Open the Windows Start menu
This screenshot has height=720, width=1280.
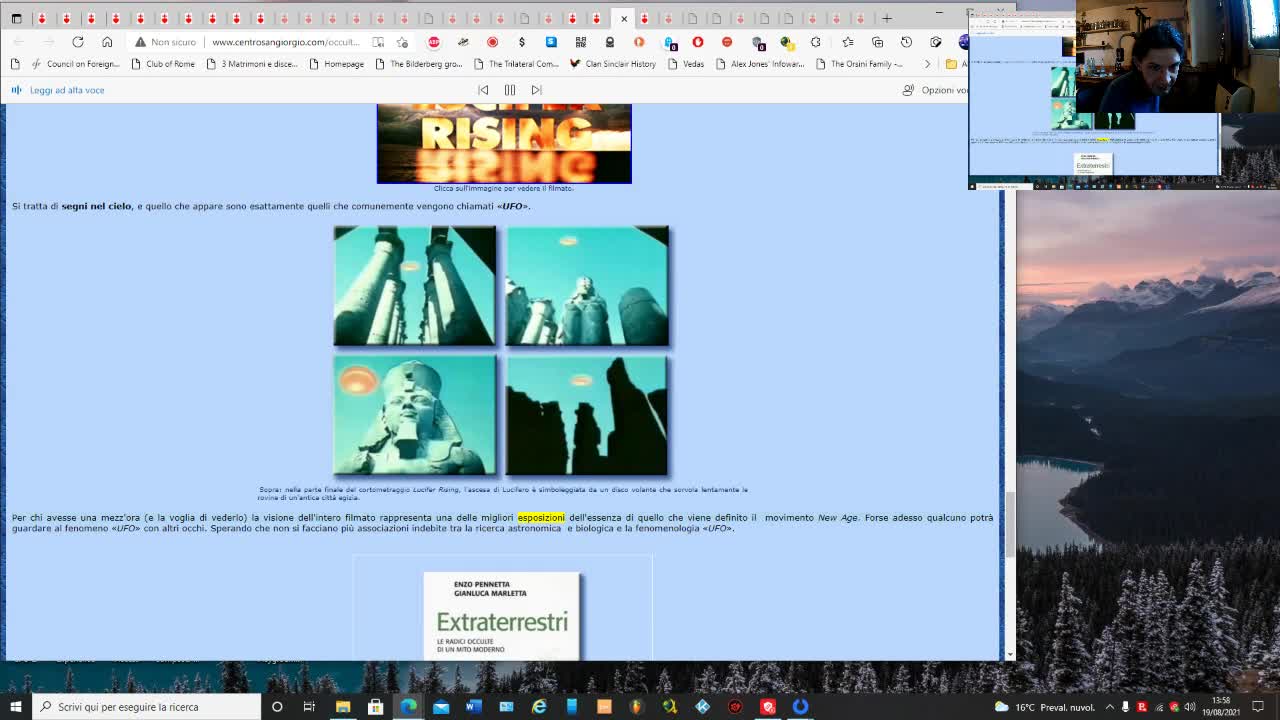[16, 707]
